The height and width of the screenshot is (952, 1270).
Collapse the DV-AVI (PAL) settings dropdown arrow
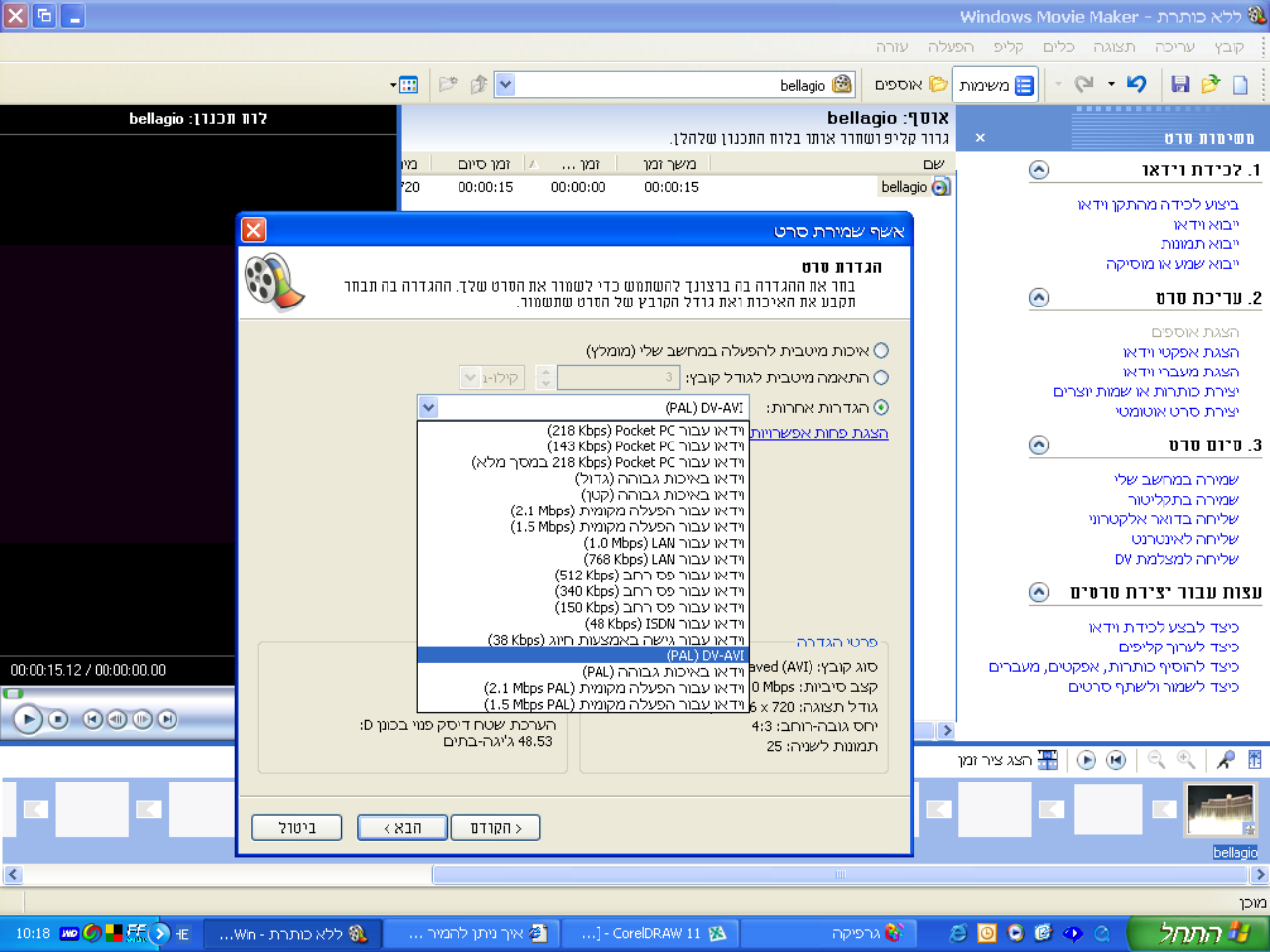(428, 407)
